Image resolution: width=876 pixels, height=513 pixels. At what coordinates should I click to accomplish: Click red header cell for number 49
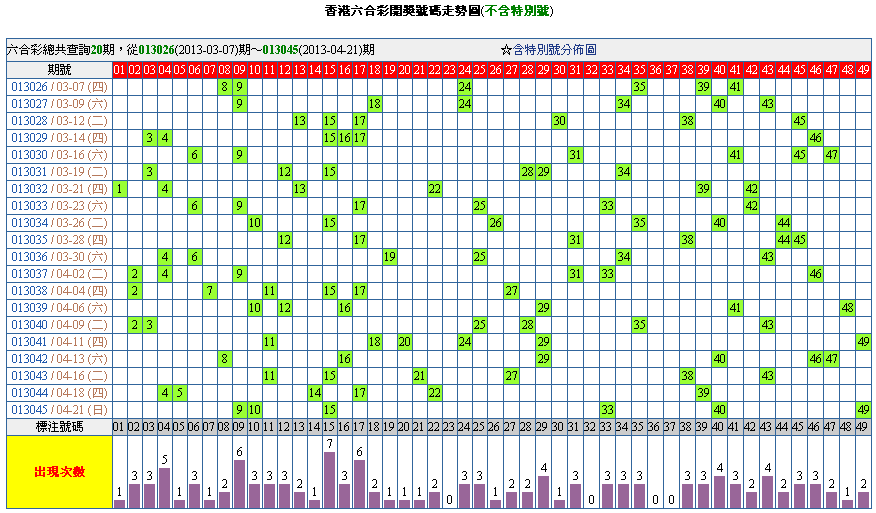[x=862, y=69]
